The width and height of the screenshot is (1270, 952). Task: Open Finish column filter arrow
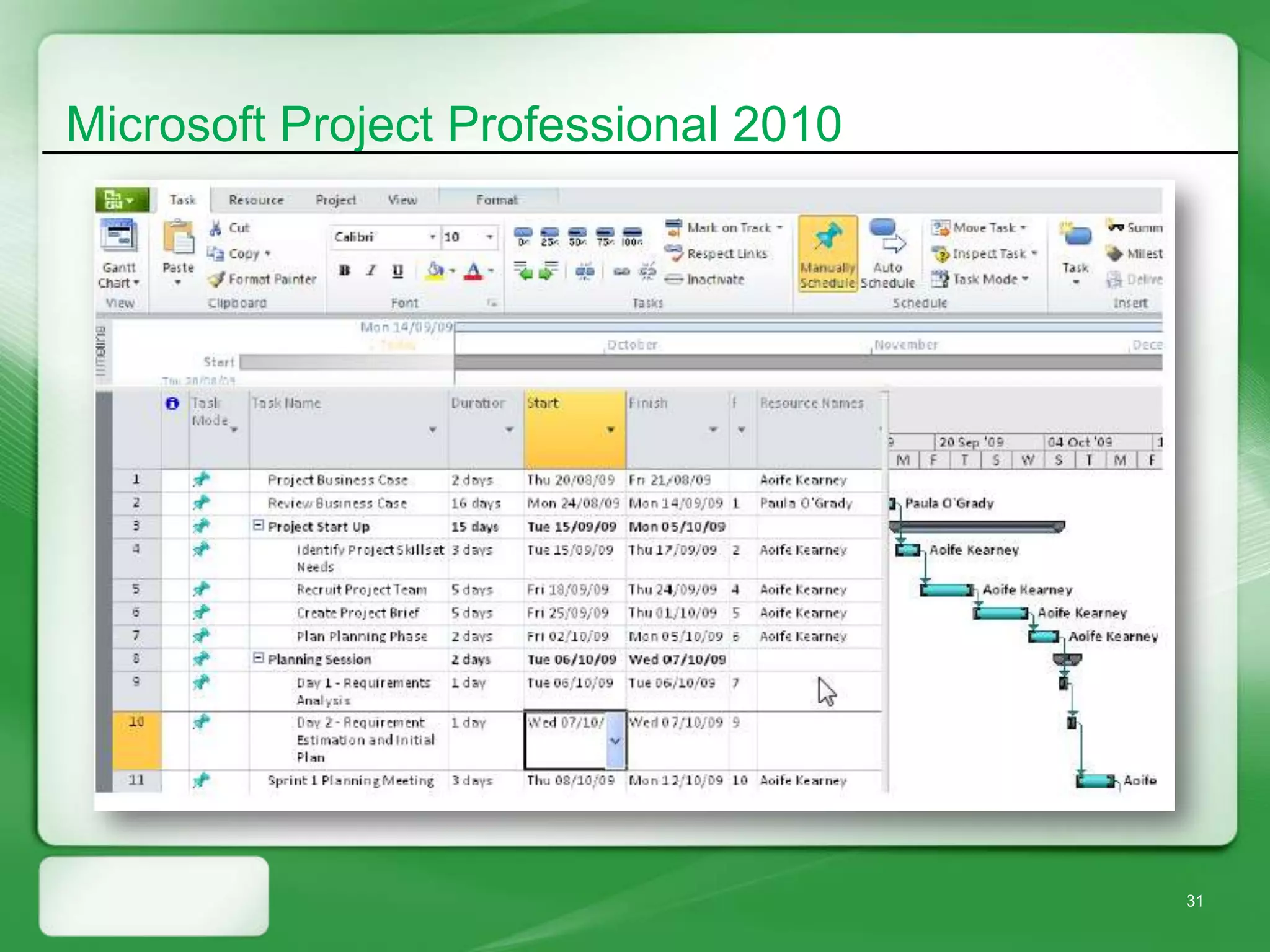coord(713,430)
